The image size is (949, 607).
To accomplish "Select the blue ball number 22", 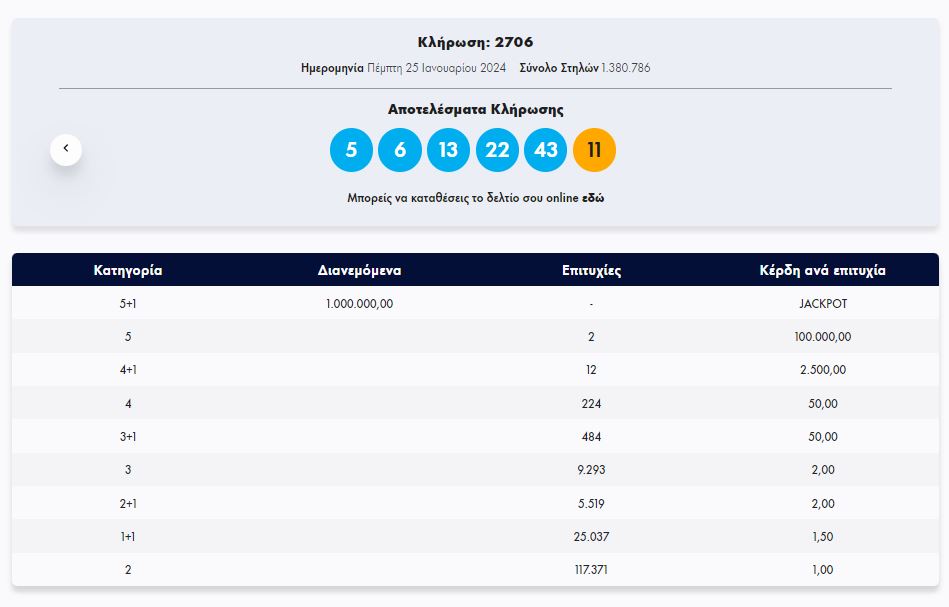I will (497, 150).
